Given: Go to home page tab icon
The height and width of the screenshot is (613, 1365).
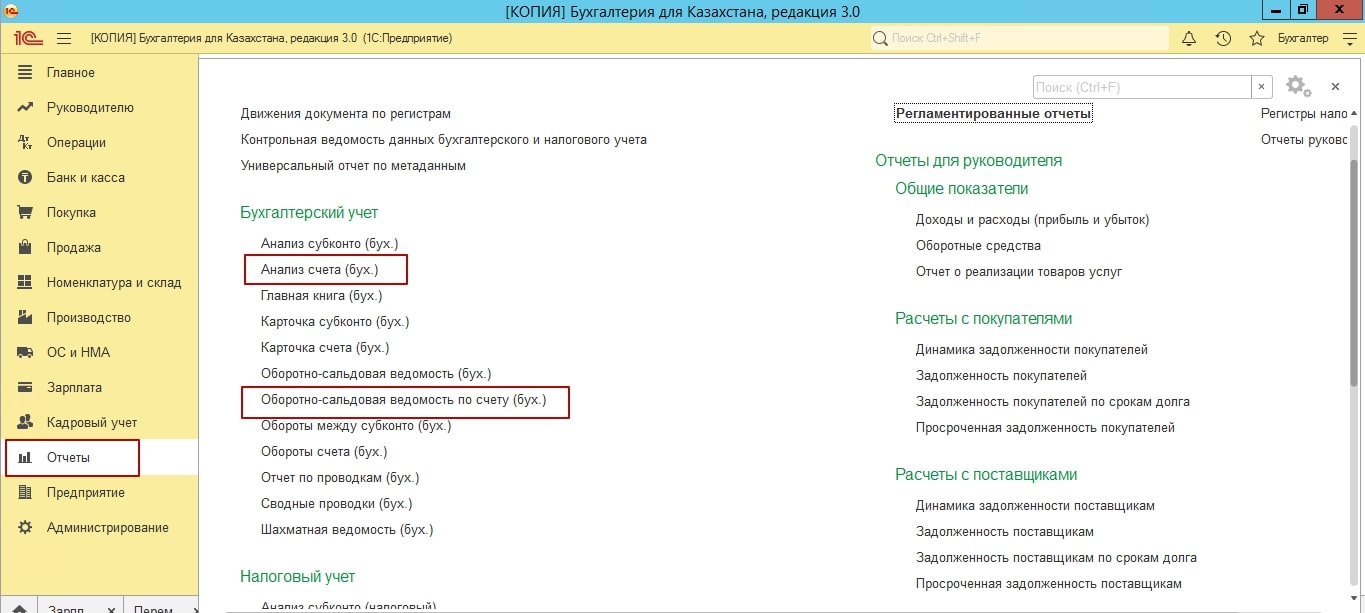Looking at the screenshot, I should [x=19, y=608].
